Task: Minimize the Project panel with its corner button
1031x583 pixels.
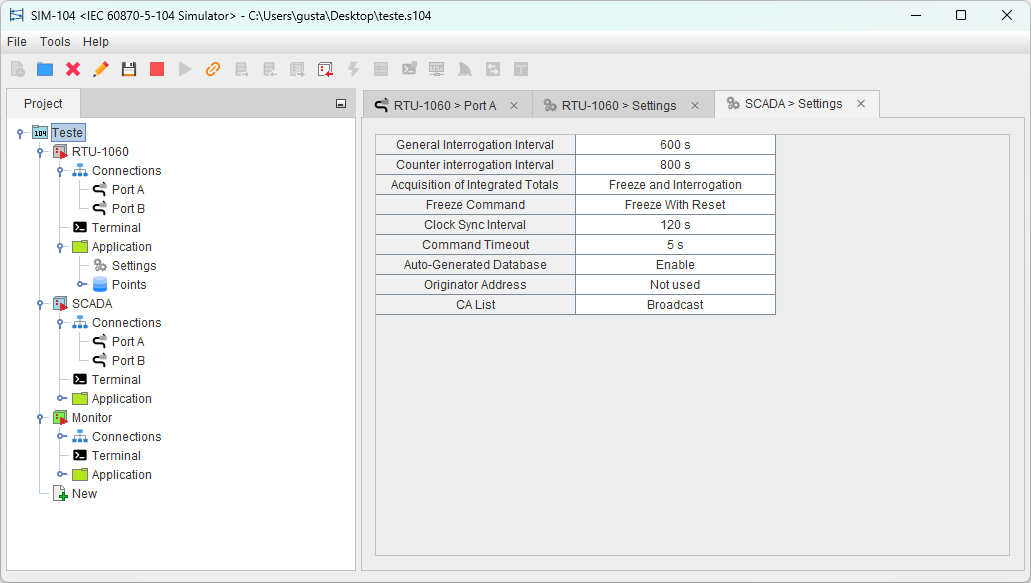Action: coord(341,104)
